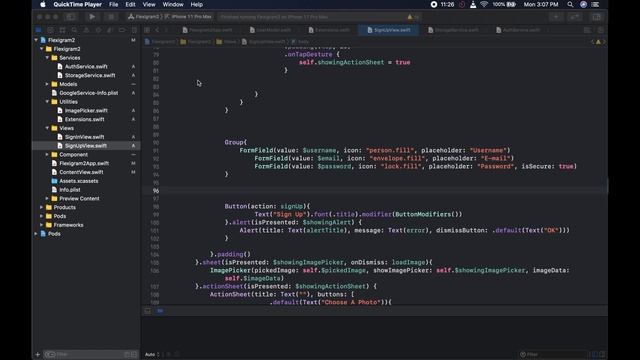Add editor split button at top right
This screenshot has width=640, height=360.
coord(600,30)
